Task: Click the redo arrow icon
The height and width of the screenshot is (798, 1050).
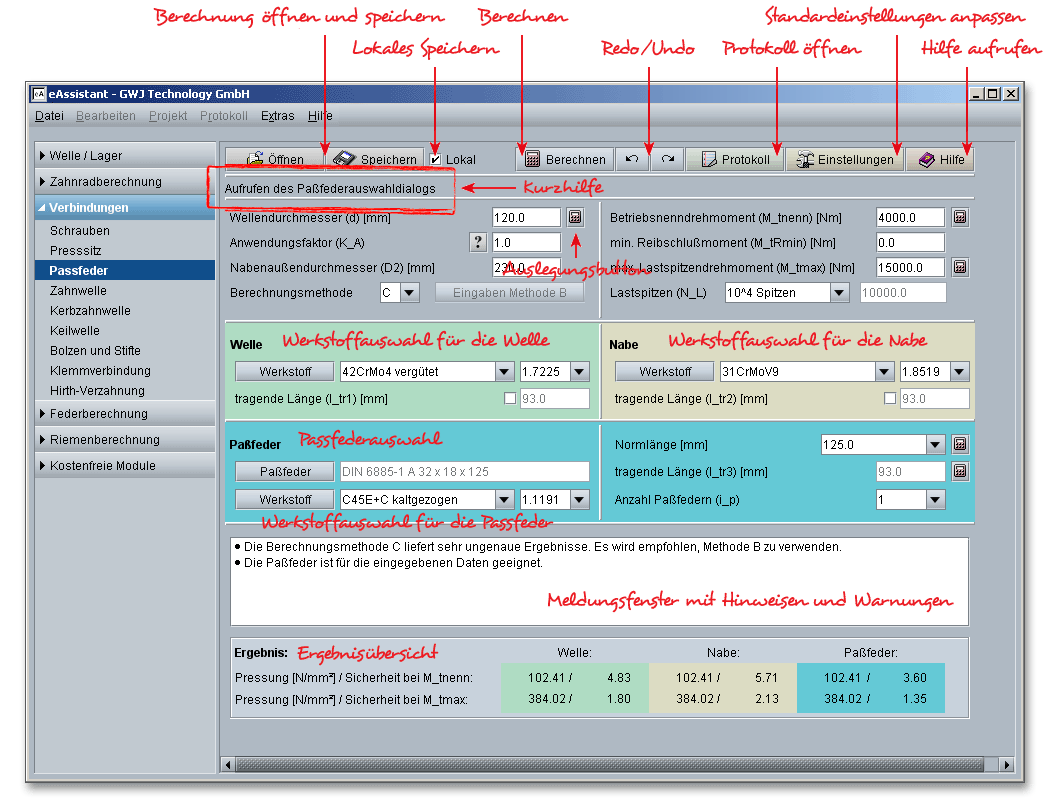Action: coord(667,159)
